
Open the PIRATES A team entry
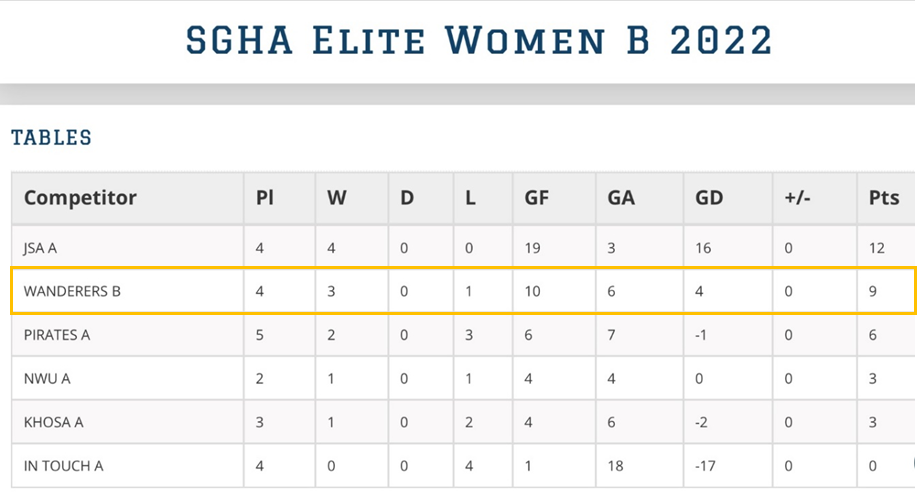click(57, 335)
